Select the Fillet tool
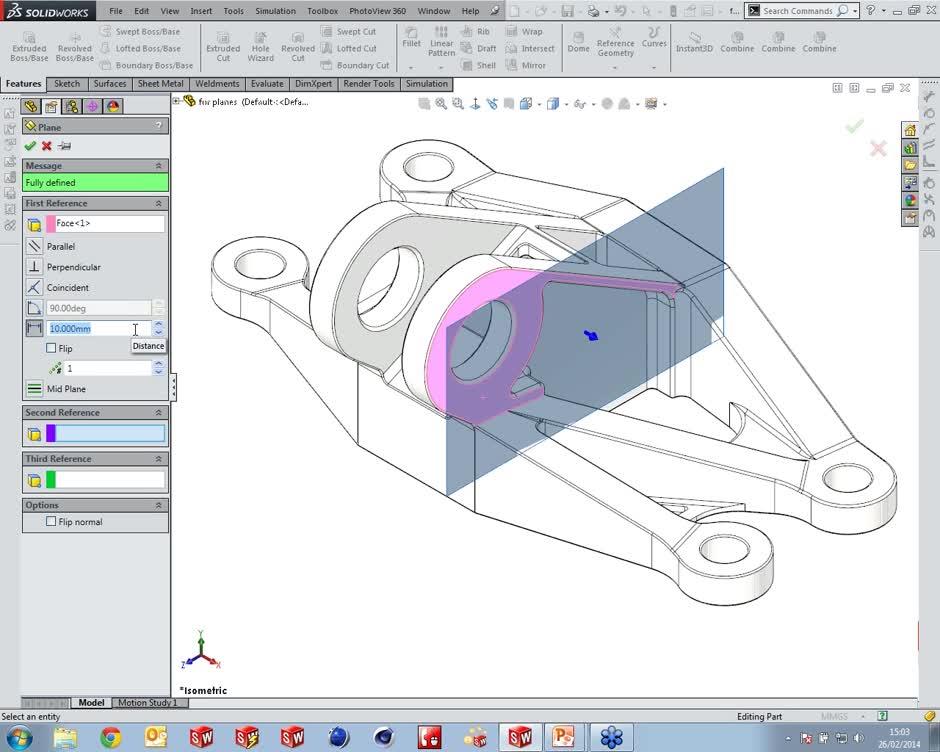The width and height of the screenshot is (940, 752). pos(411,44)
